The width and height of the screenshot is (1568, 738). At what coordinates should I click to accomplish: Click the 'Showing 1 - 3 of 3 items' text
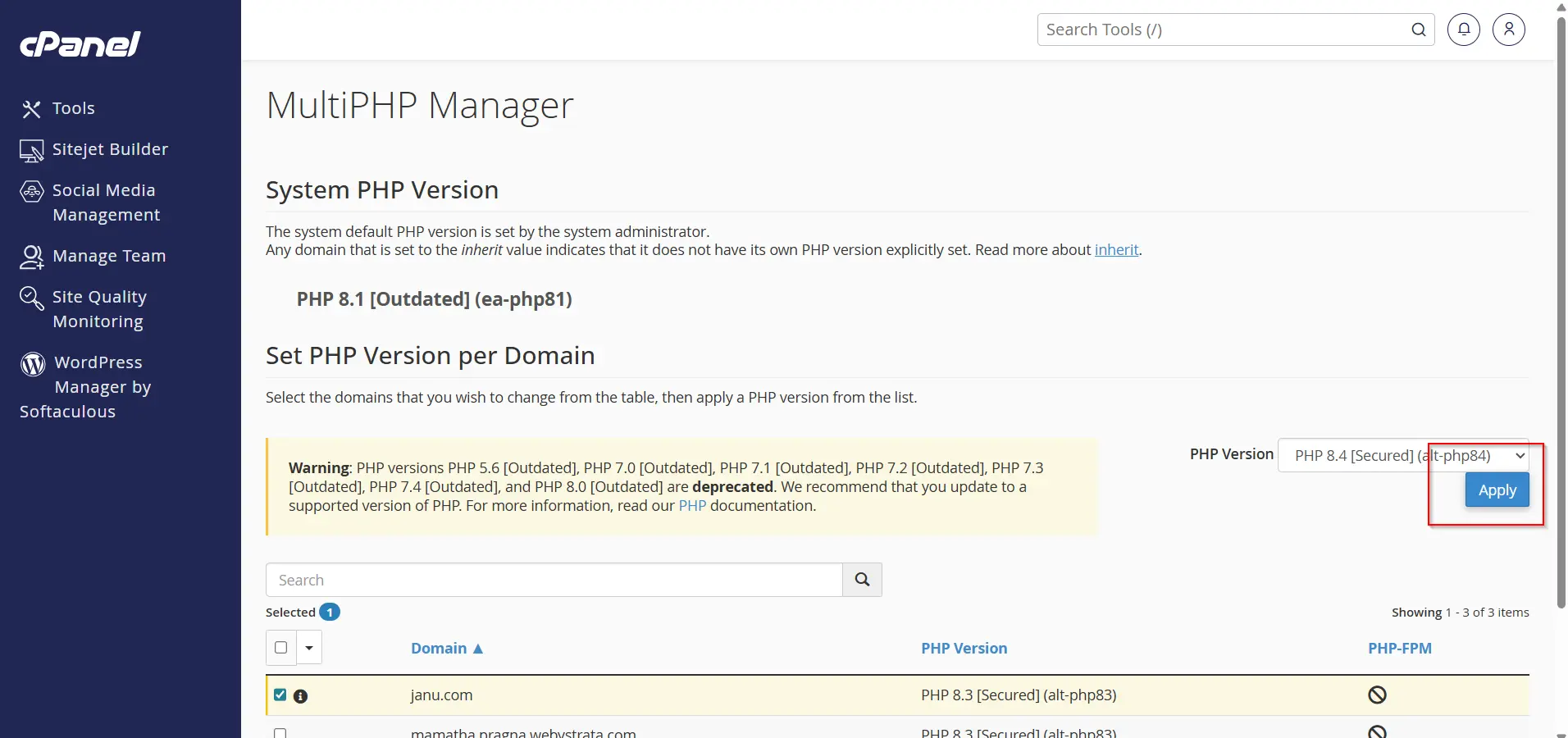coord(1460,613)
